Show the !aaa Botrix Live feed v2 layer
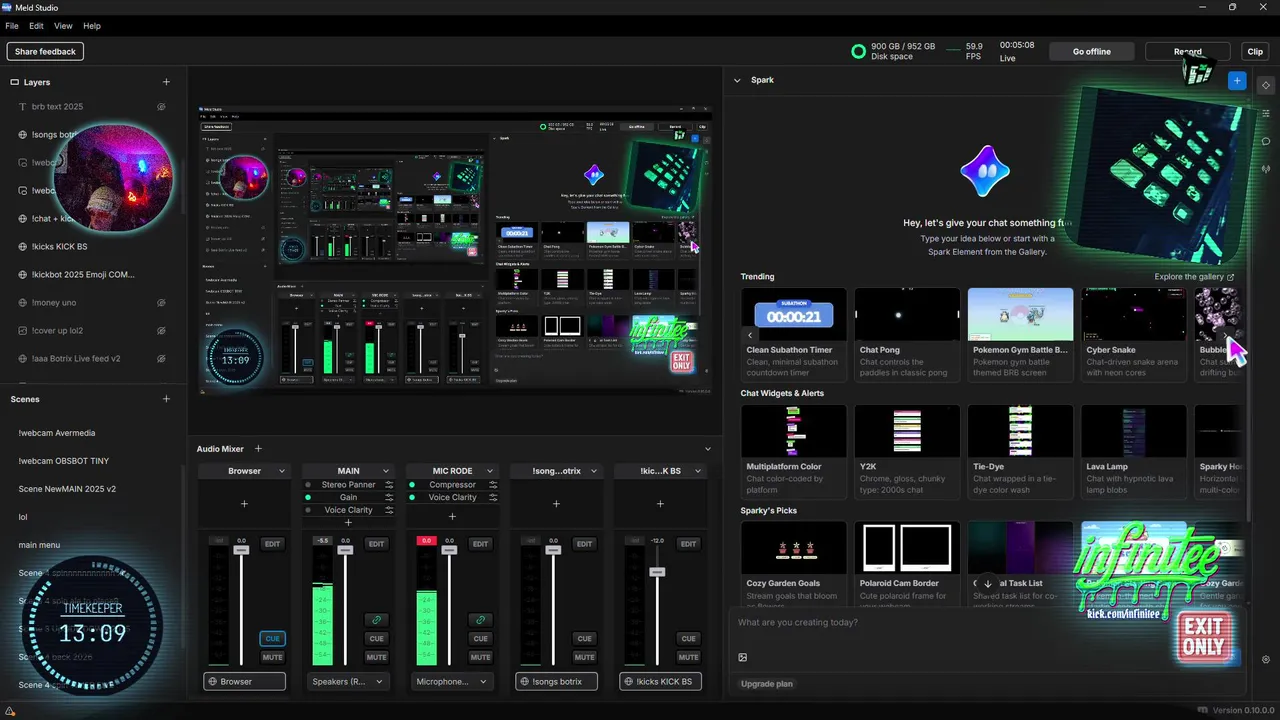 [x=161, y=359]
